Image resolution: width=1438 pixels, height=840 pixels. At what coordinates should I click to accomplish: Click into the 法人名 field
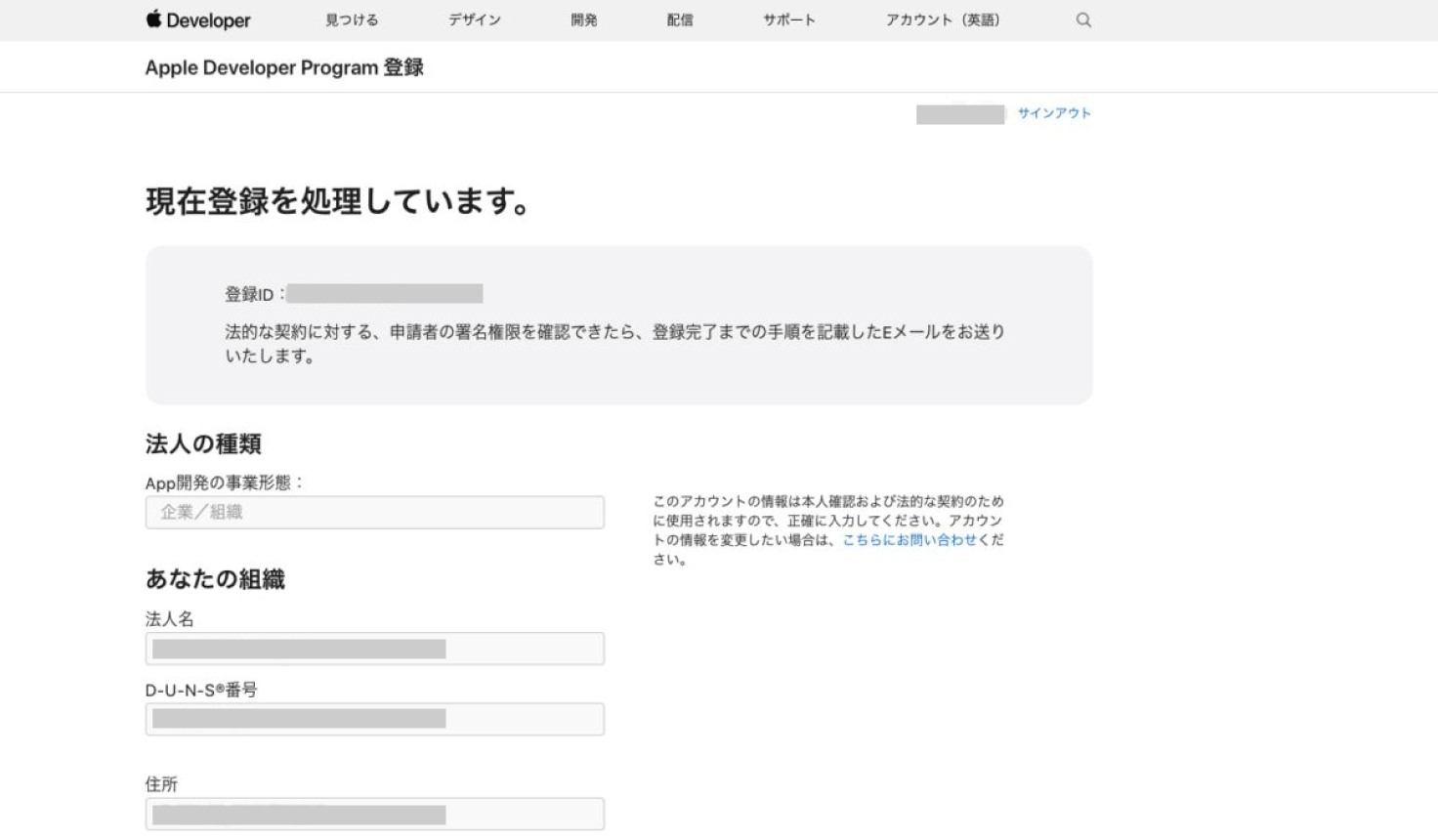pos(374,650)
